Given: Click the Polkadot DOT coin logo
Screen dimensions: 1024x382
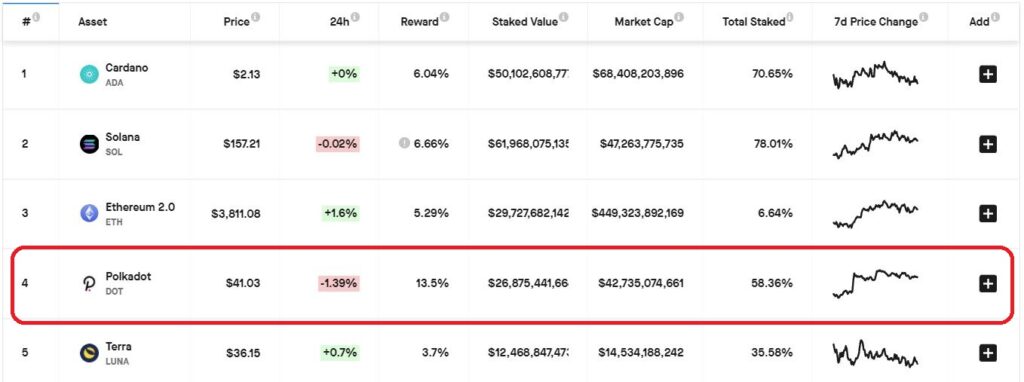Looking at the screenshot, I should pyautogui.click(x=89, y=283).
